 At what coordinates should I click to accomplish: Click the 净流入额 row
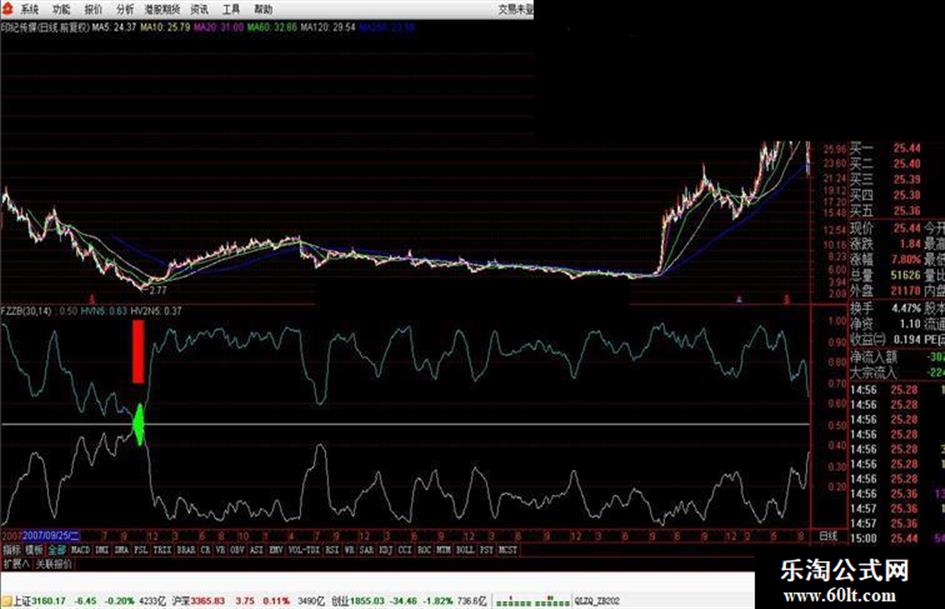click(897, 357)
